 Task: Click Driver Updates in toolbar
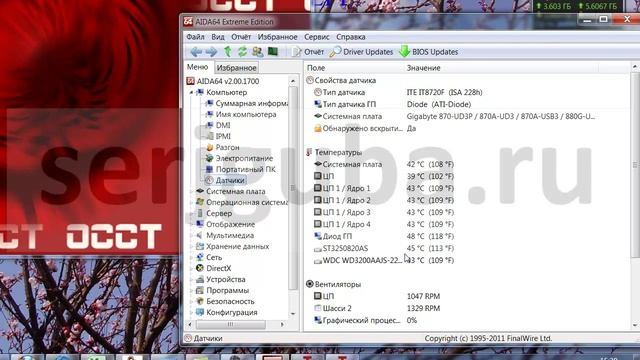click(361, 52)
